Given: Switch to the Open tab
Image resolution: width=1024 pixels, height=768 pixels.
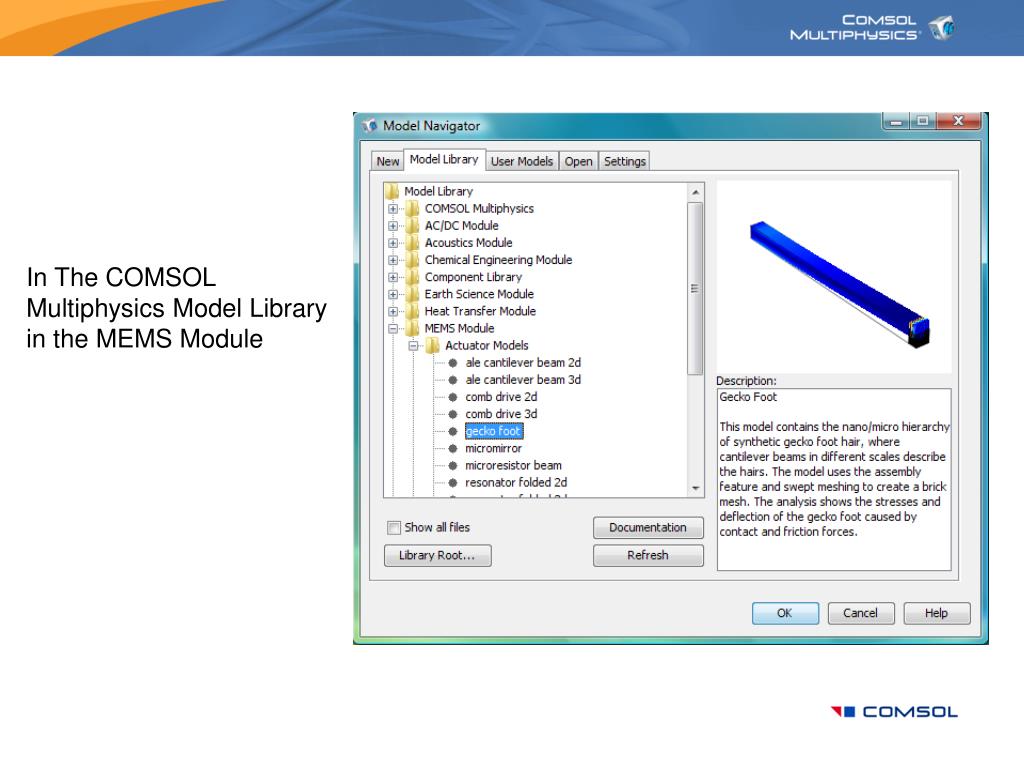Looking at the screenshot, I should click(x=578, y=161).
